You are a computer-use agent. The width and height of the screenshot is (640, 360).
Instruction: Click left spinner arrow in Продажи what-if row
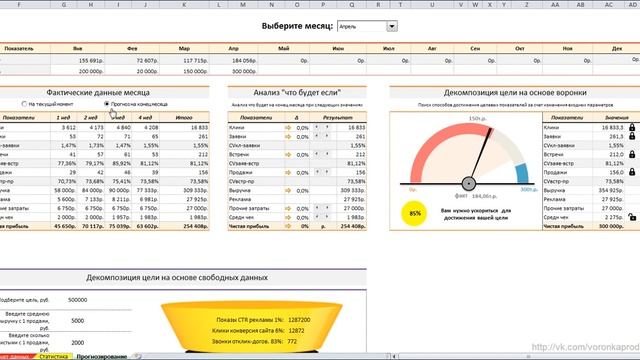point(317,173)
